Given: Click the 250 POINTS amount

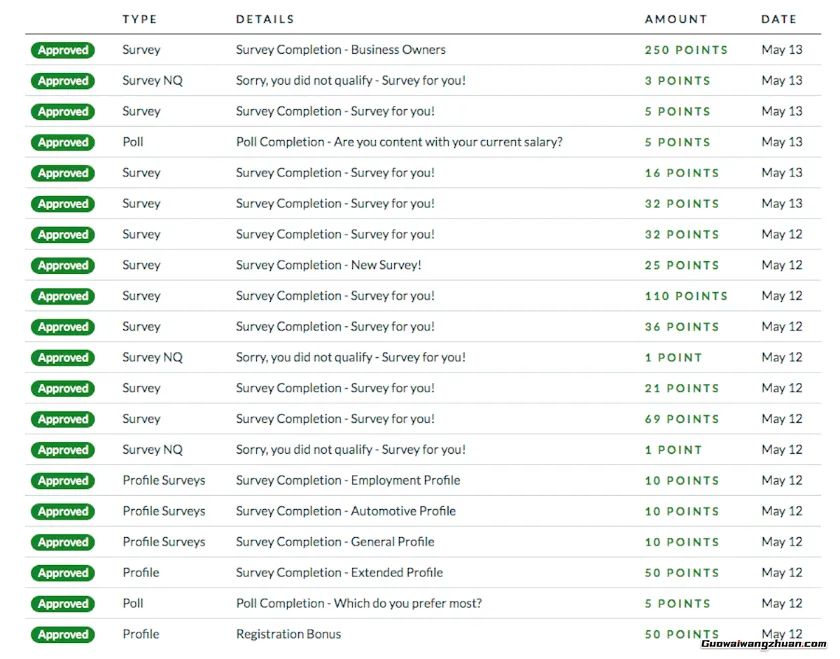Looking at the screenshot, I should [x=686, y=50].
